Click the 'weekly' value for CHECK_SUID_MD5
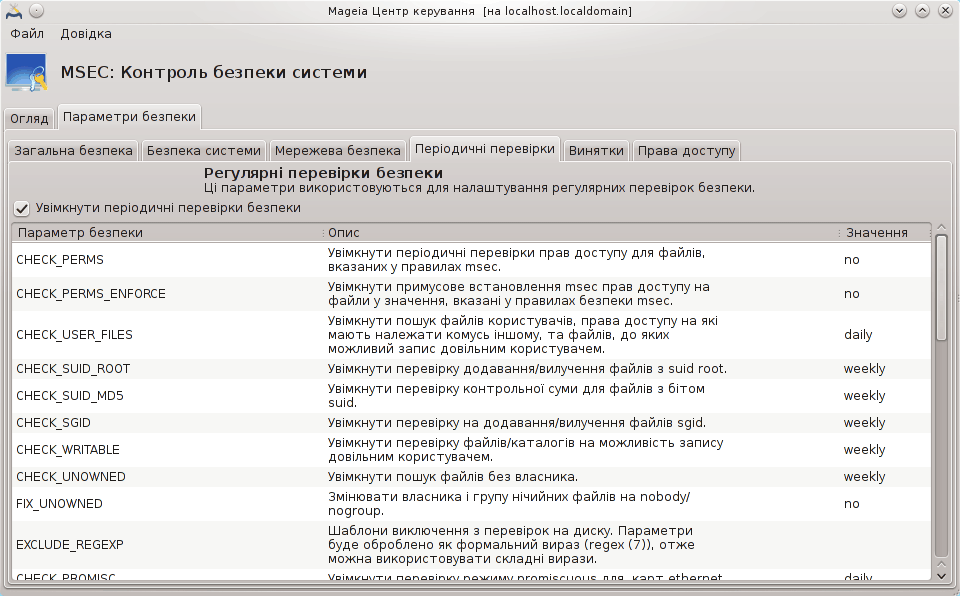This screenshot has height=596, width=960. [864, 396]
